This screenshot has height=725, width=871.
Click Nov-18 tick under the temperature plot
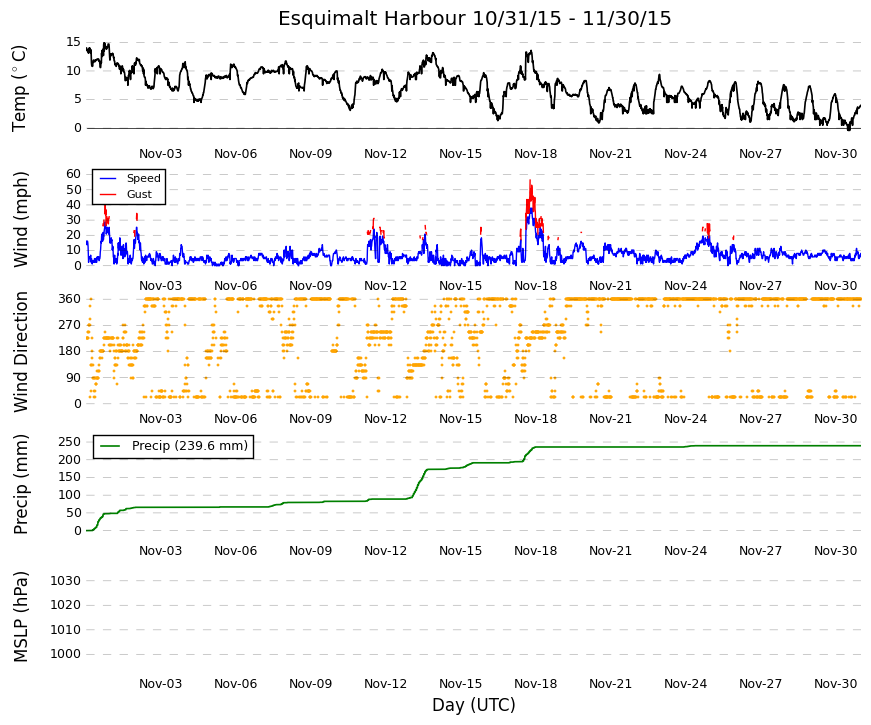point(535,154)
